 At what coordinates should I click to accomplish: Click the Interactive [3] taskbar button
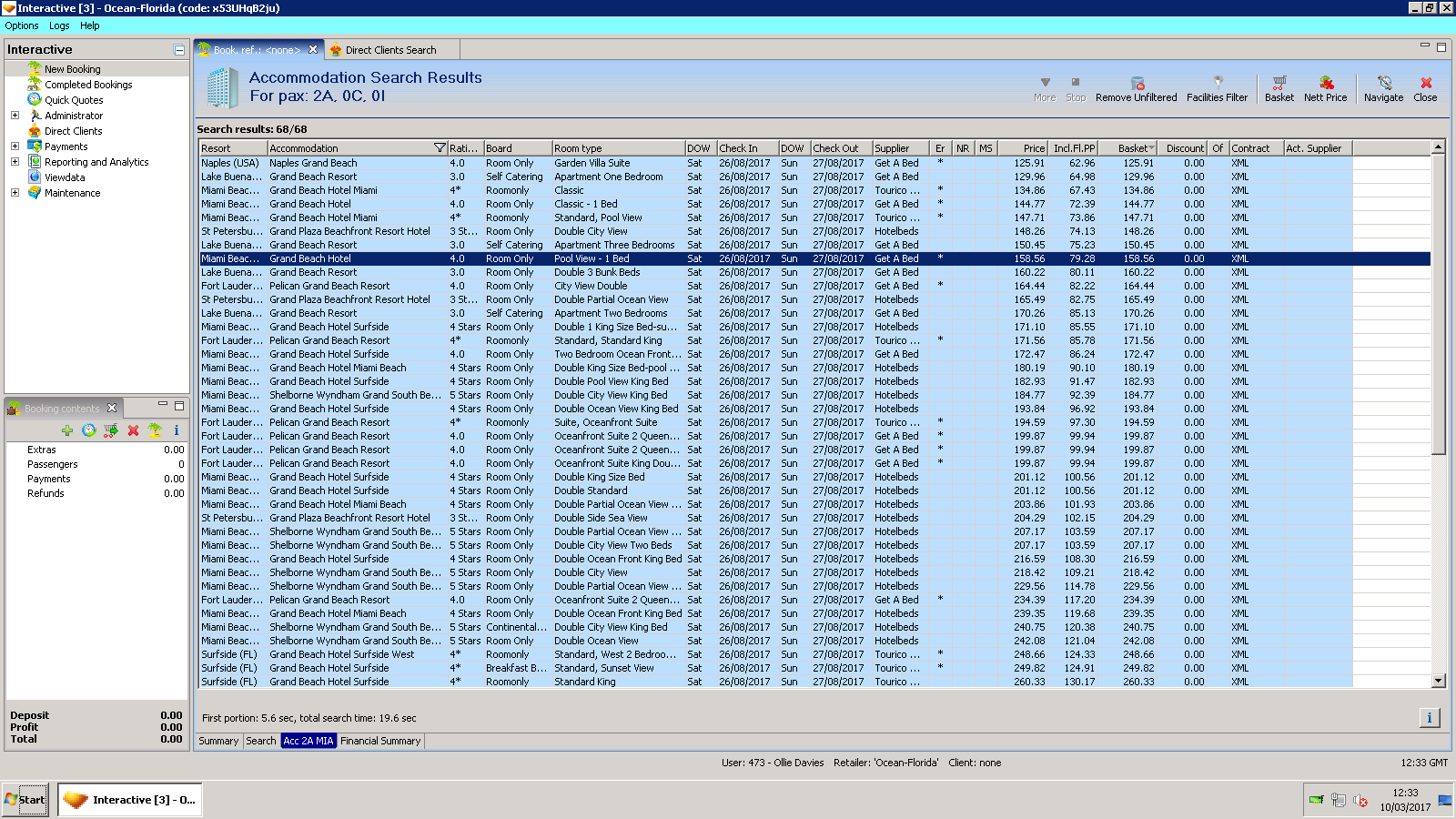tap(130, 800)
